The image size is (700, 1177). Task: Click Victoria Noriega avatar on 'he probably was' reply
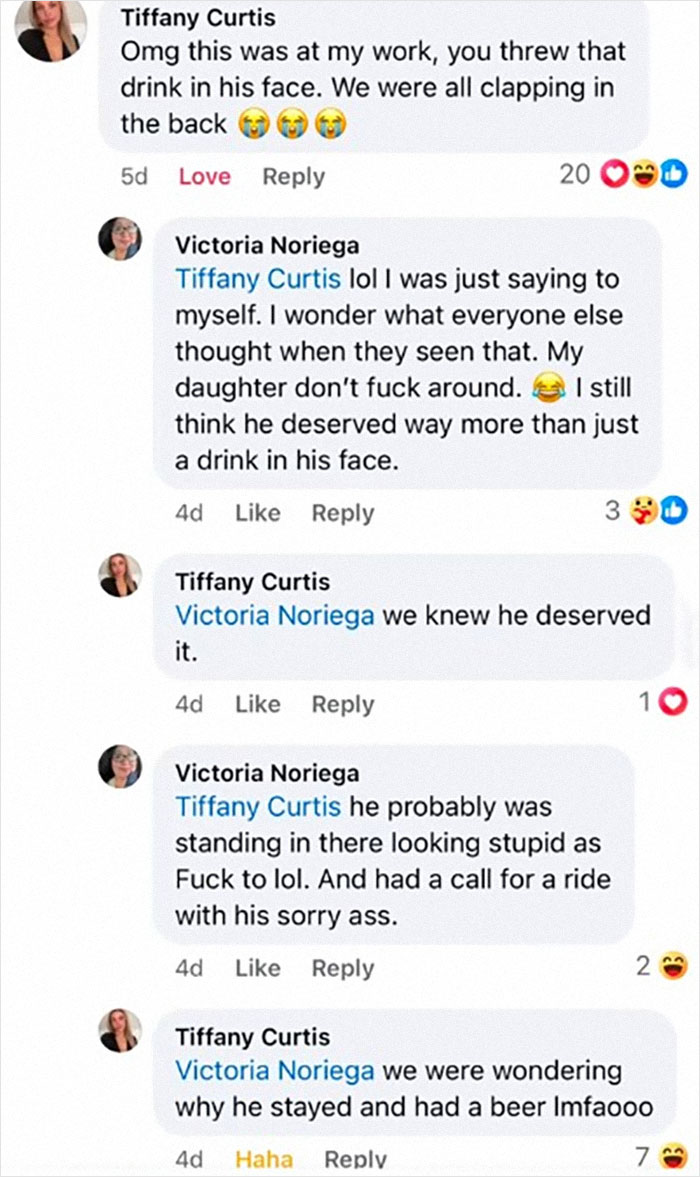pos(120,766)
